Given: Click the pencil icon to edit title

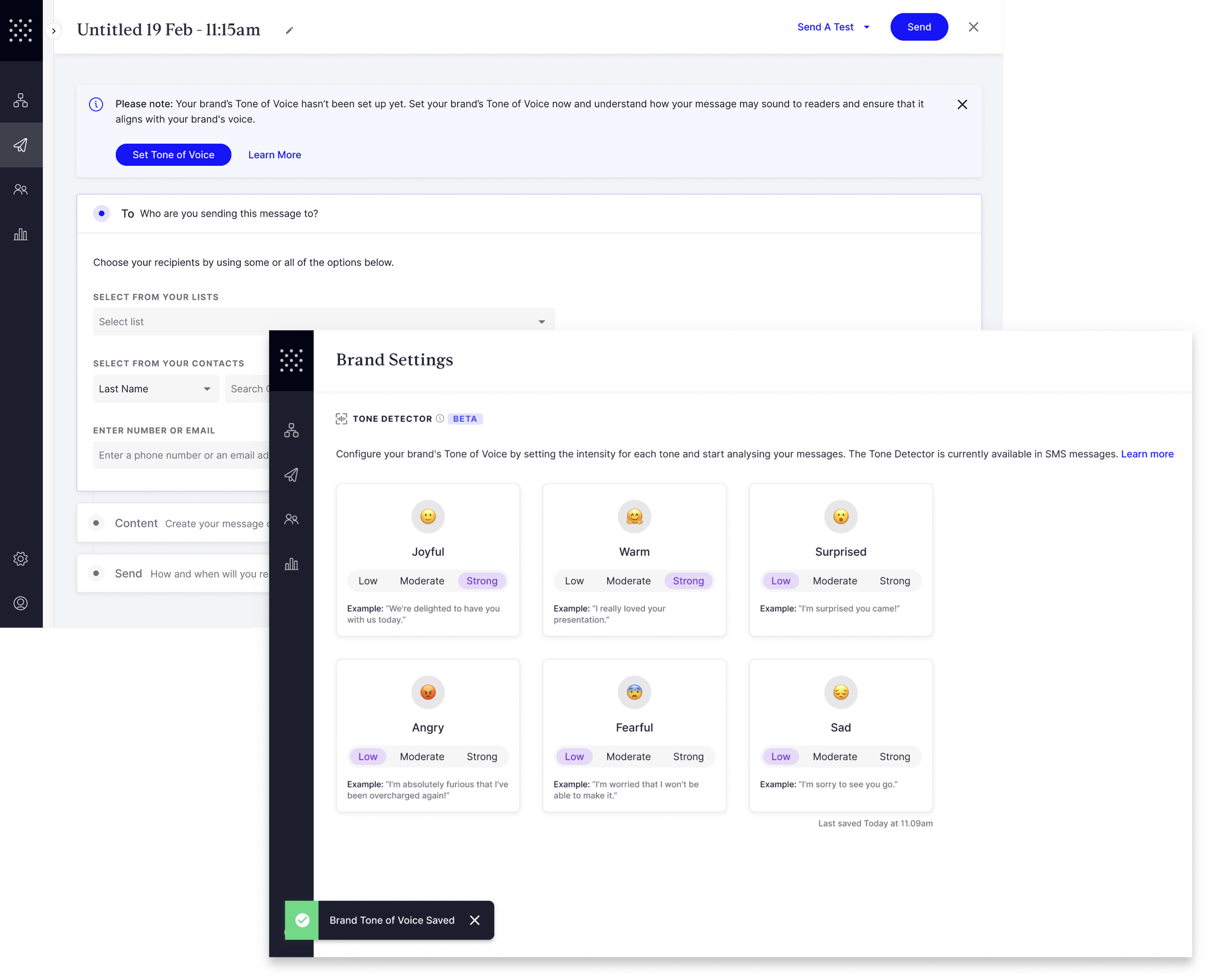Looking at the screenshot, I should (289, 31).
